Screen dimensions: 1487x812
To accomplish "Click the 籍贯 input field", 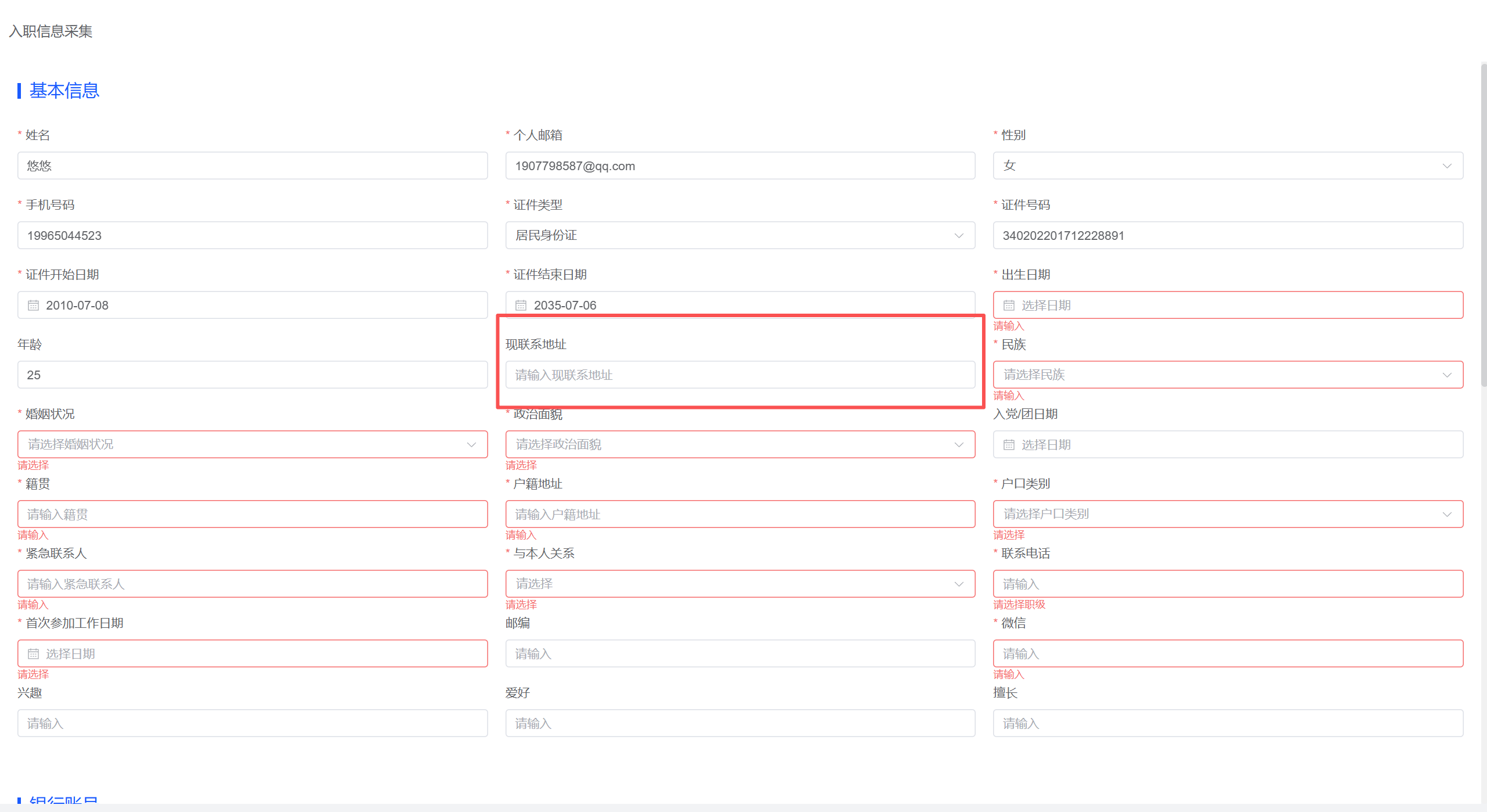I will 252,514.
